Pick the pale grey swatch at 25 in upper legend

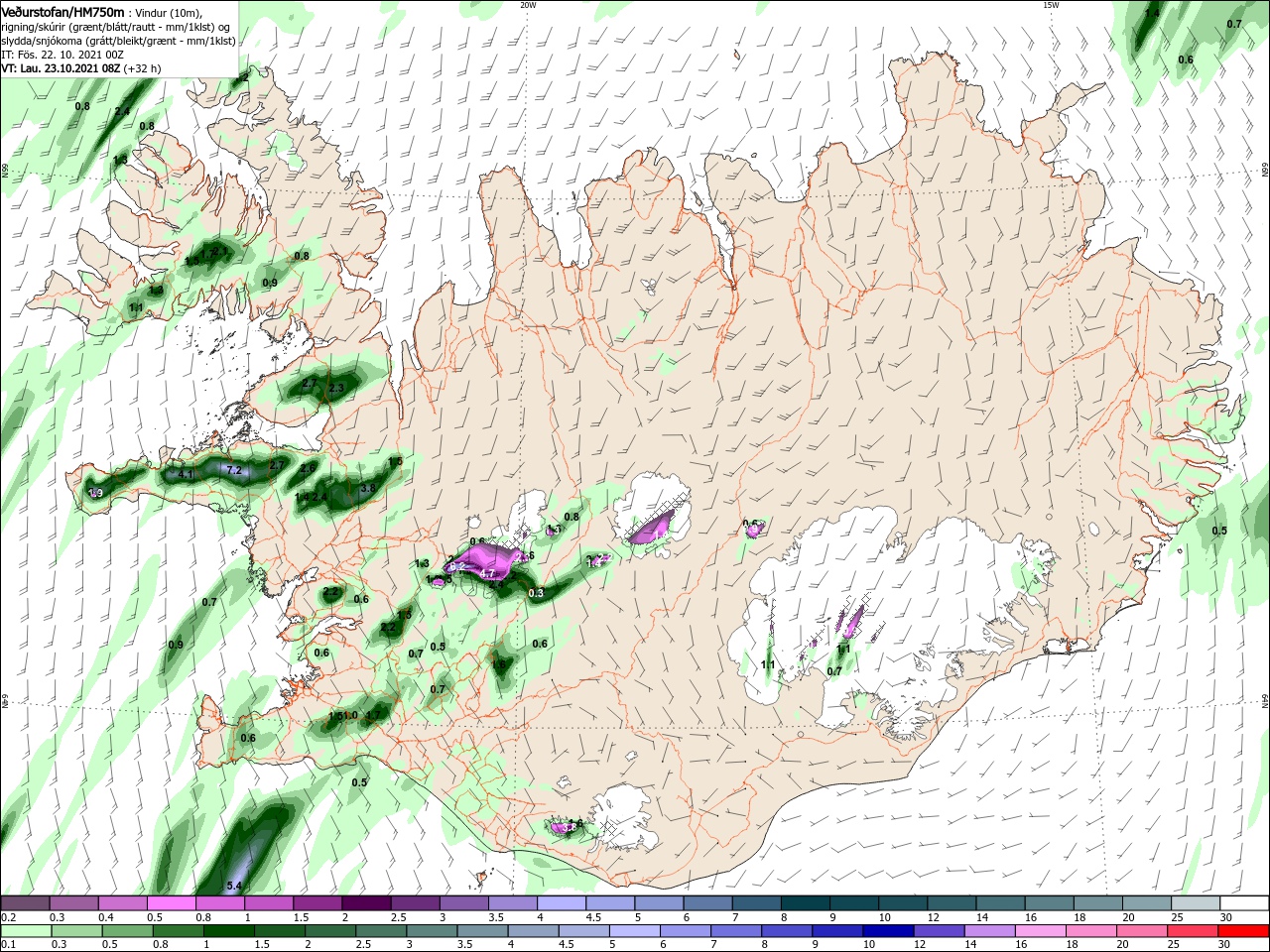tap(1196, 903)
